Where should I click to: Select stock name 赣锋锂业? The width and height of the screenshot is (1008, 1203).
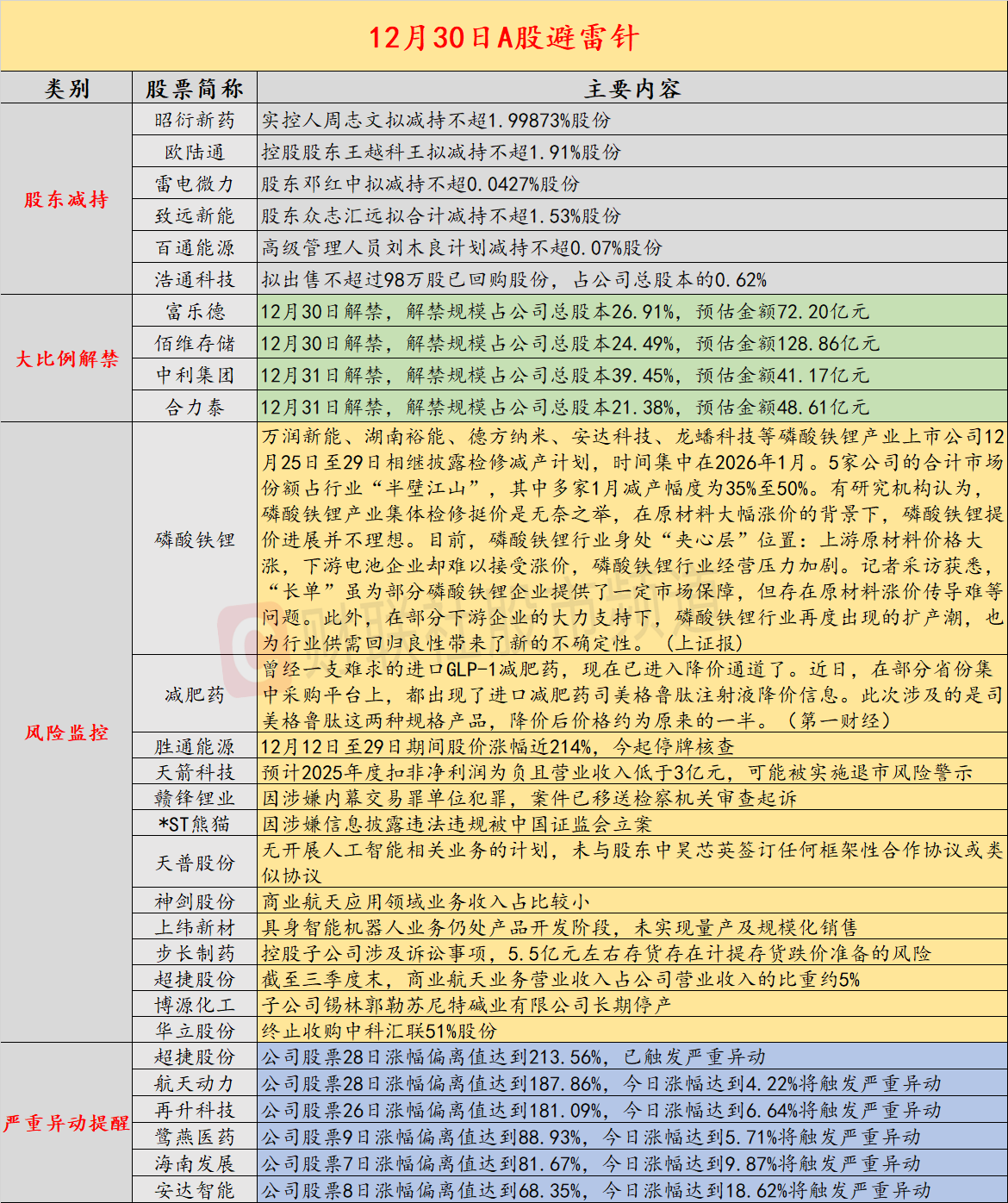195,798
